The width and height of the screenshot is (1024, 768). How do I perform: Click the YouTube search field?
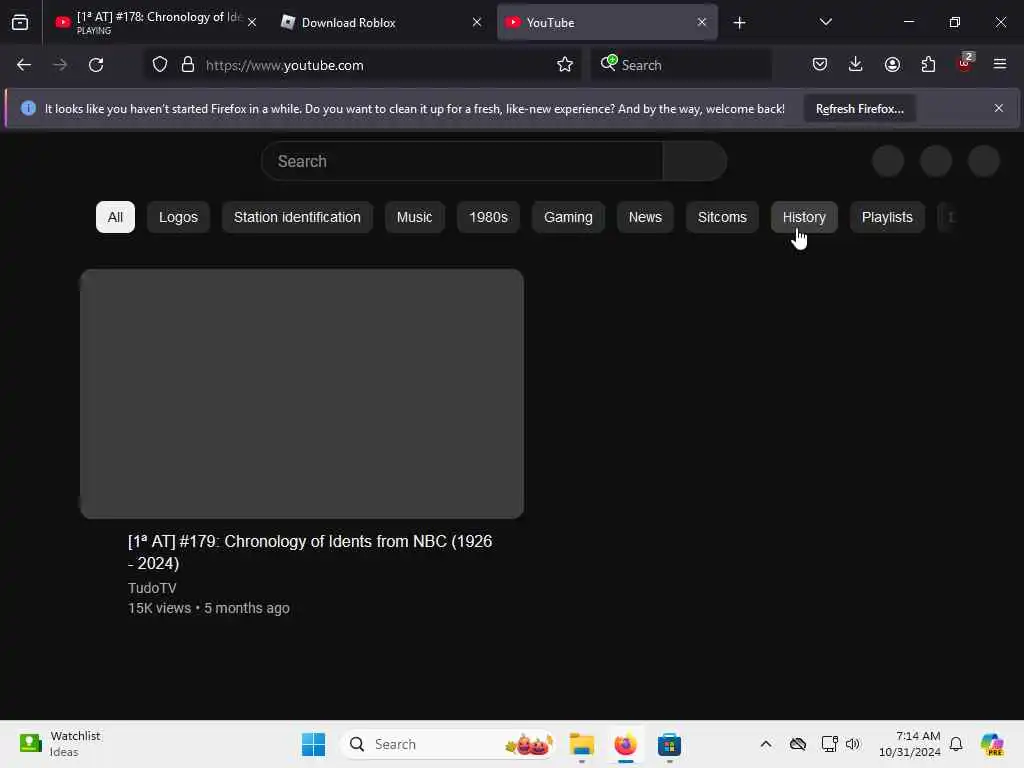[x=462, y=161]
